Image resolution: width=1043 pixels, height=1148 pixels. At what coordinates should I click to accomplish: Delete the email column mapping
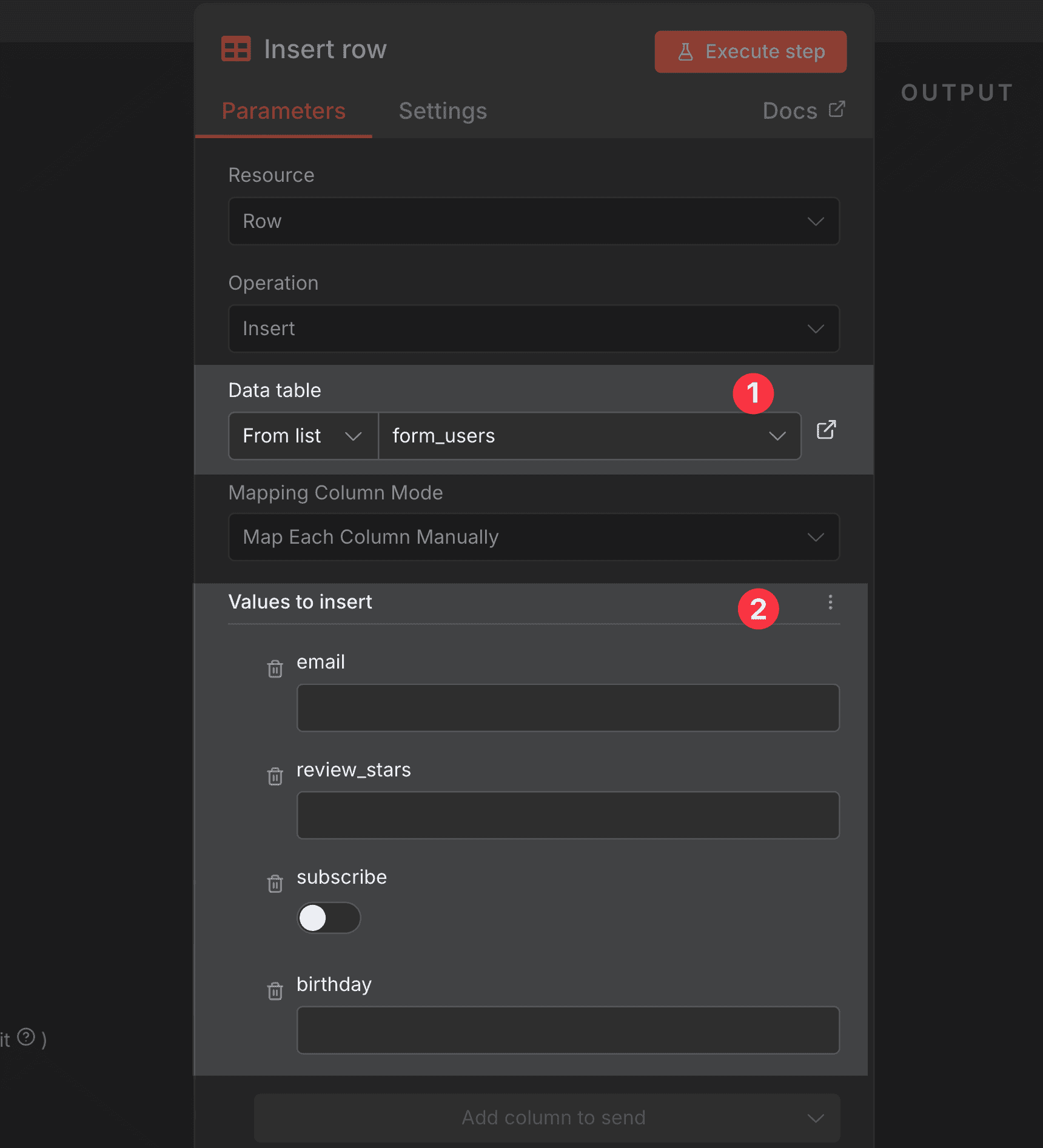(275, 669)
